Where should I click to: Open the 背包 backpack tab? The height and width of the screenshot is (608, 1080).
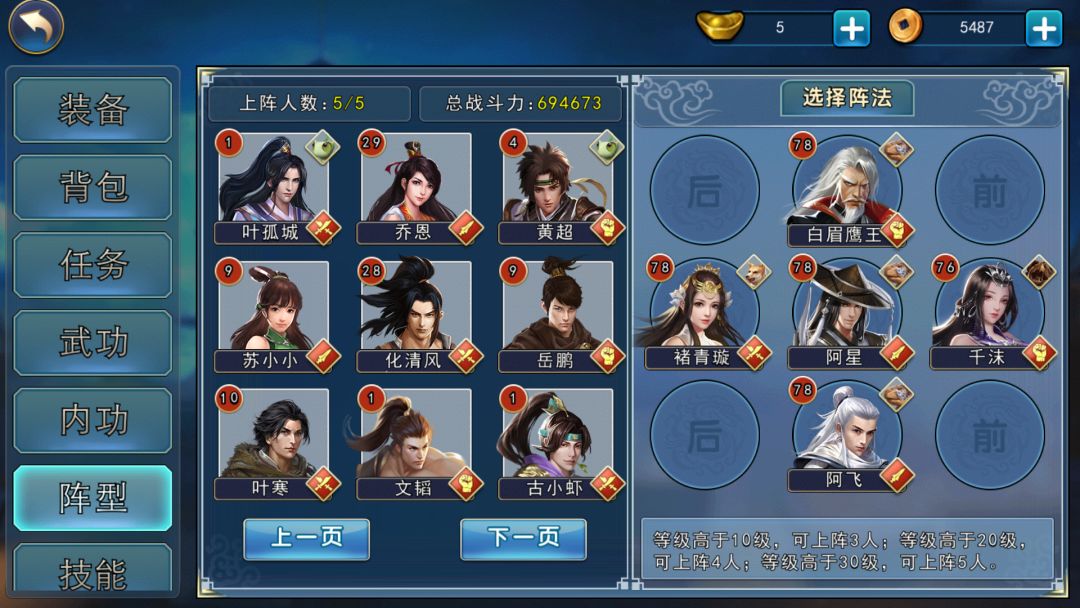coord(93,187)
